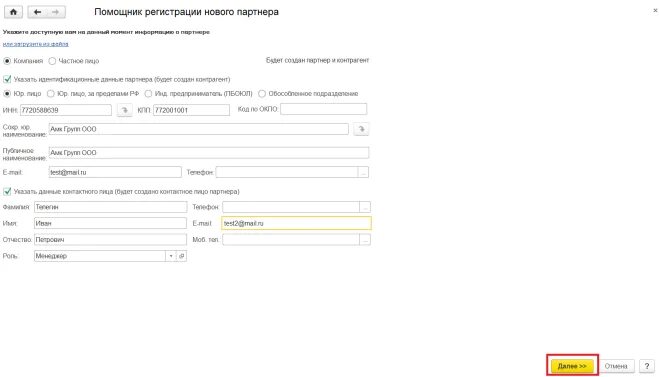
Task: Edit company E-mail test@mail.ru field
Action: [x=115, y=172]
